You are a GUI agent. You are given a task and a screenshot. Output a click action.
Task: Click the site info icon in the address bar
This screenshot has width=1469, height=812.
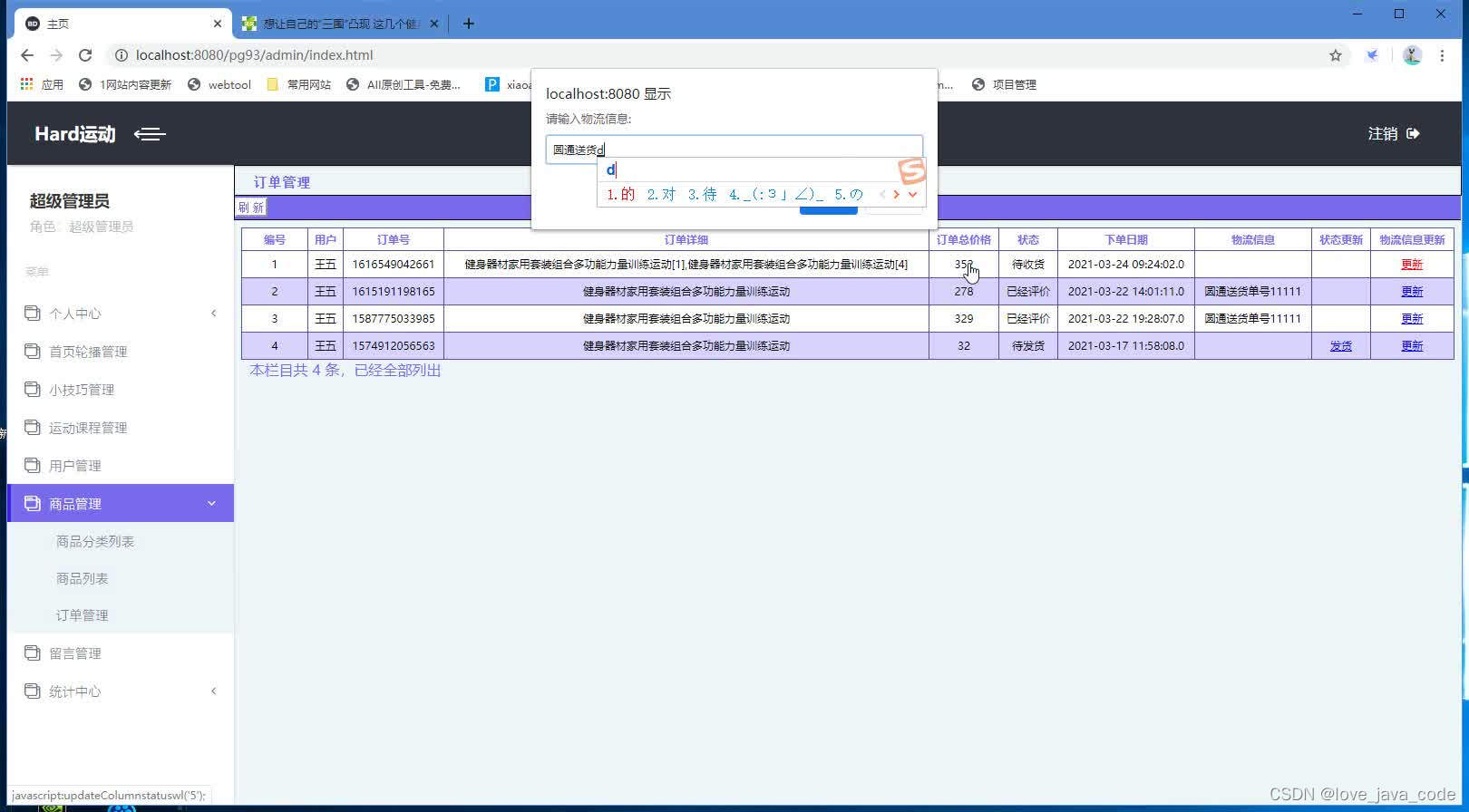pos(121,55)
